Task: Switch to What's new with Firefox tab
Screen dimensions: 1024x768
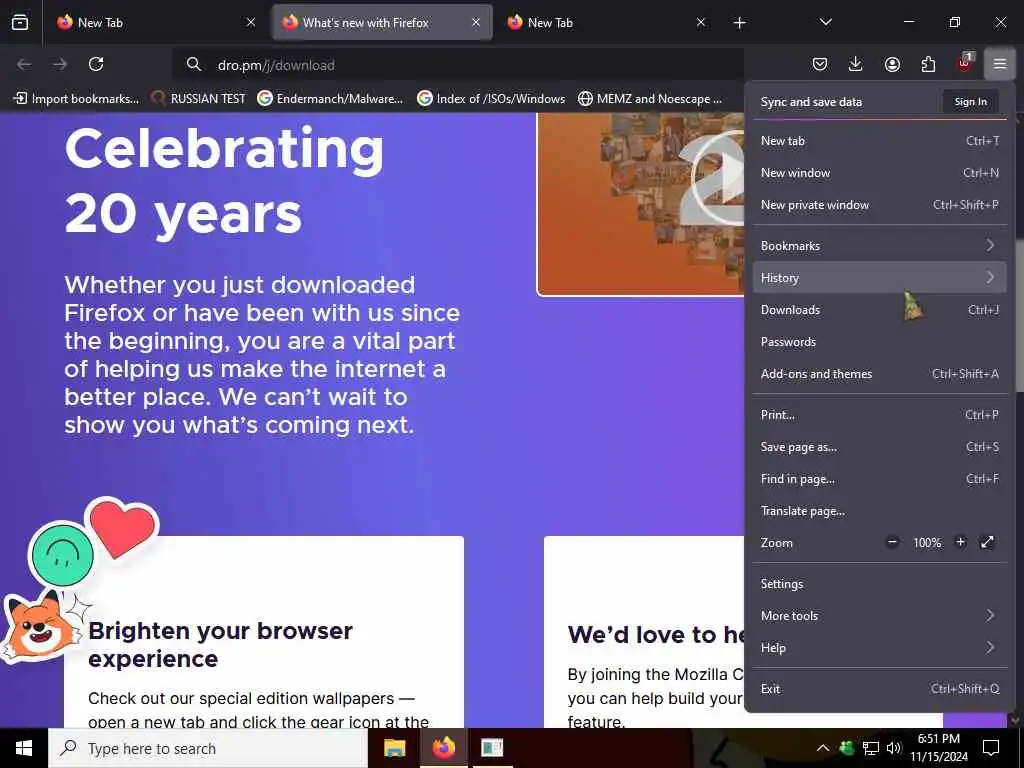Action: [x=382, y=22]
